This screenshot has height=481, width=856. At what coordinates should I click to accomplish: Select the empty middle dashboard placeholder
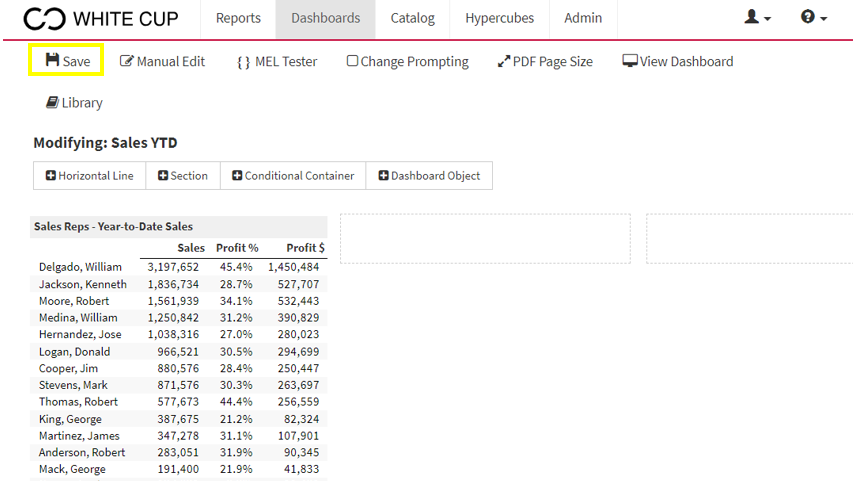[x=485, y=239]
